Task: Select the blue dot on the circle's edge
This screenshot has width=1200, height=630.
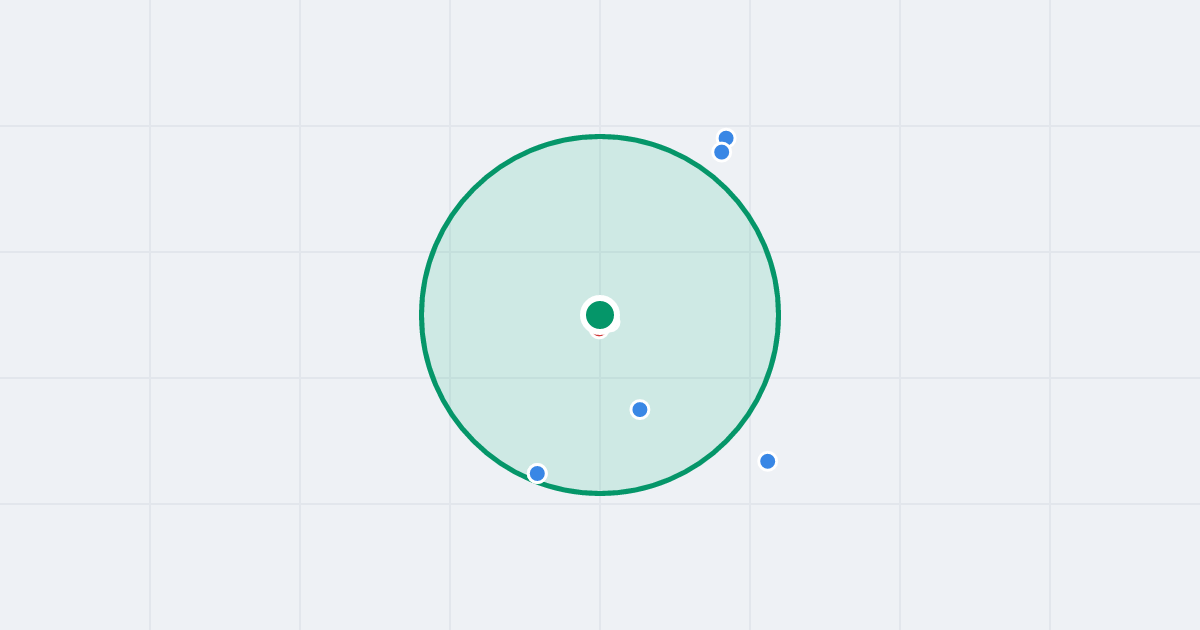Action: pos(537,473)
